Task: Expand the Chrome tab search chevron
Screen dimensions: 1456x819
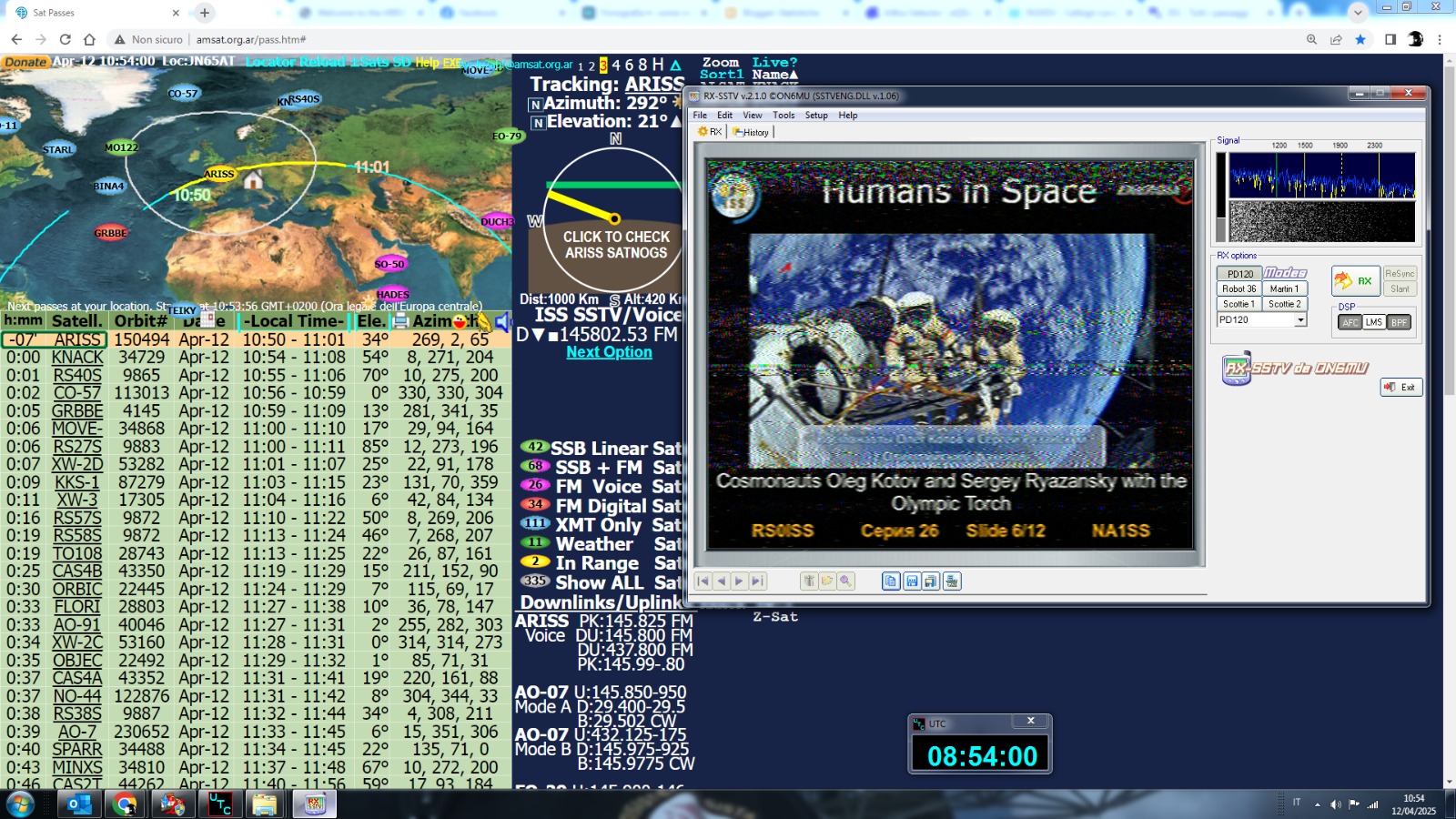Action: click(x=1358, y=13)
